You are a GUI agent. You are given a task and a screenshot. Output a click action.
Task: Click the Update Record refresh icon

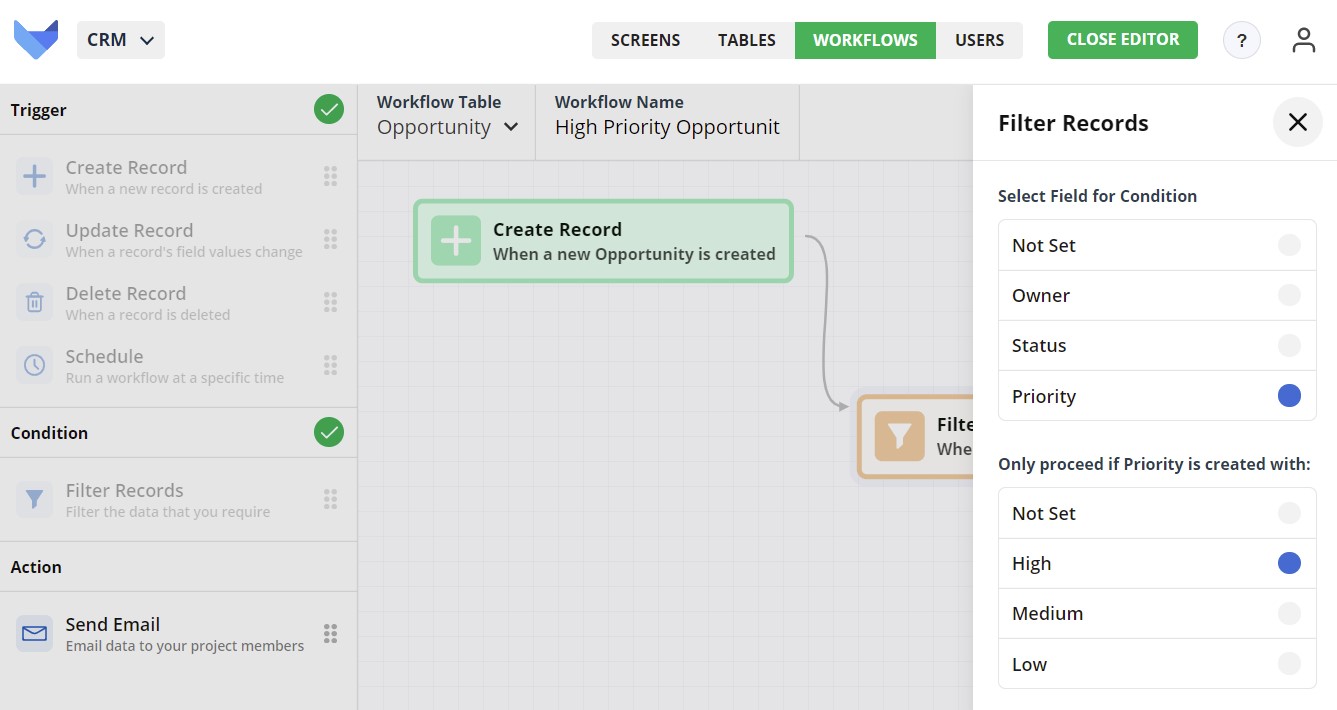pyautogui.click(x=35, y=239)
